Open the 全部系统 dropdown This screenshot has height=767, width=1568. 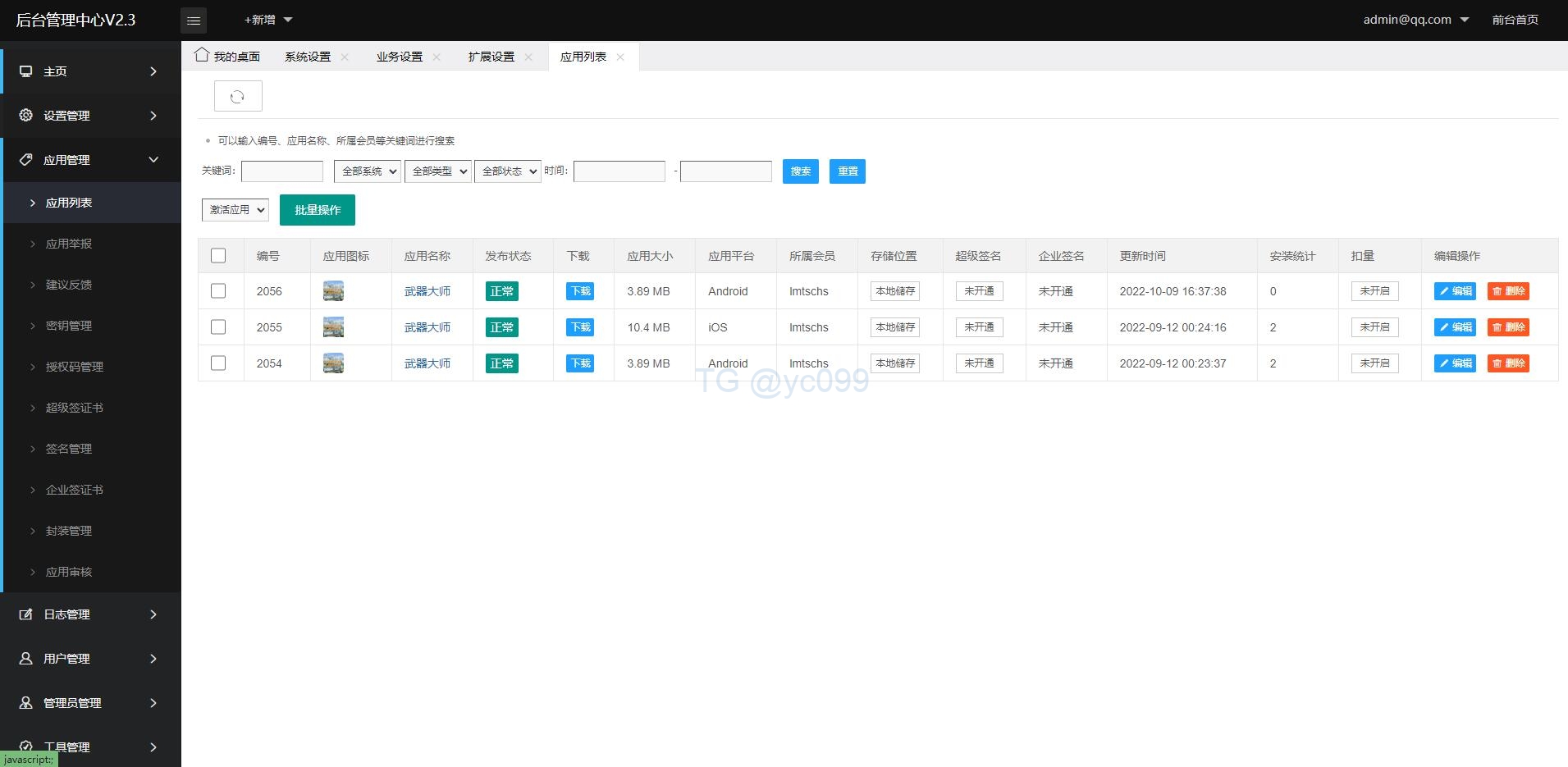click(366, 171)
